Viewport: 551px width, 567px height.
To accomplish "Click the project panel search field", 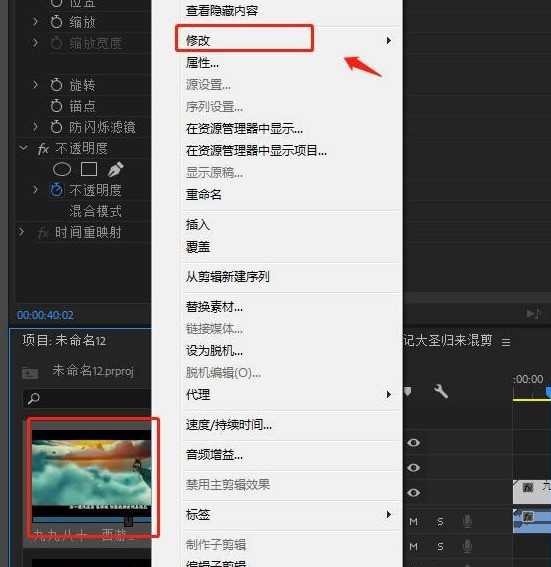I will coord(87,398).
